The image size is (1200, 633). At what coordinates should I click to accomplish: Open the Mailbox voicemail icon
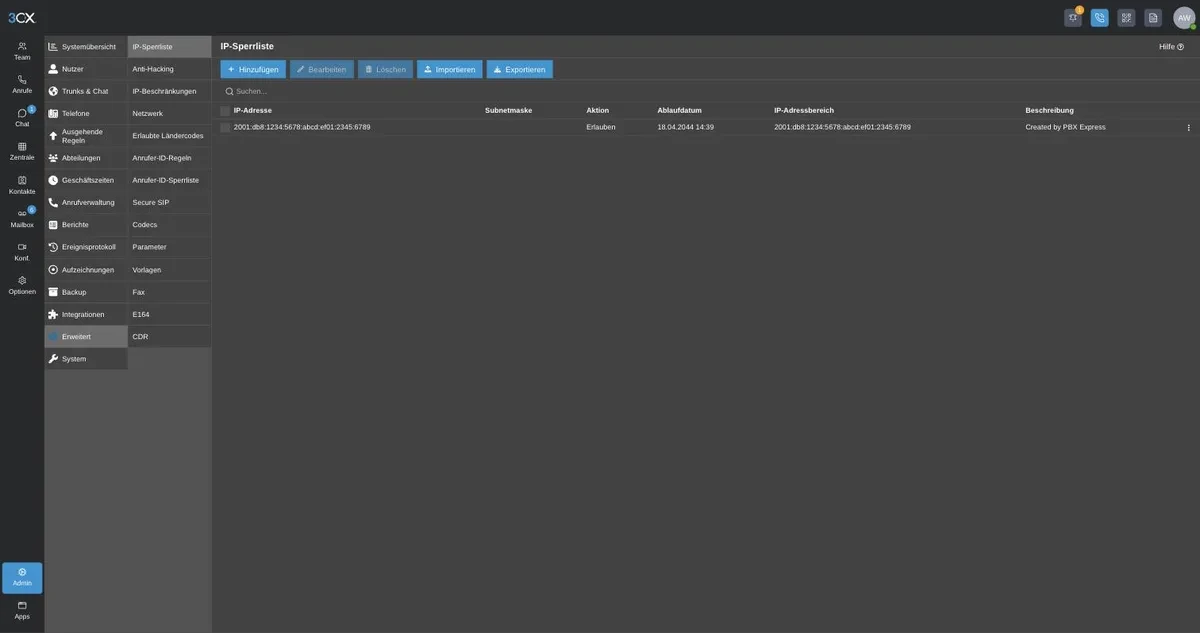coord(22,218)
